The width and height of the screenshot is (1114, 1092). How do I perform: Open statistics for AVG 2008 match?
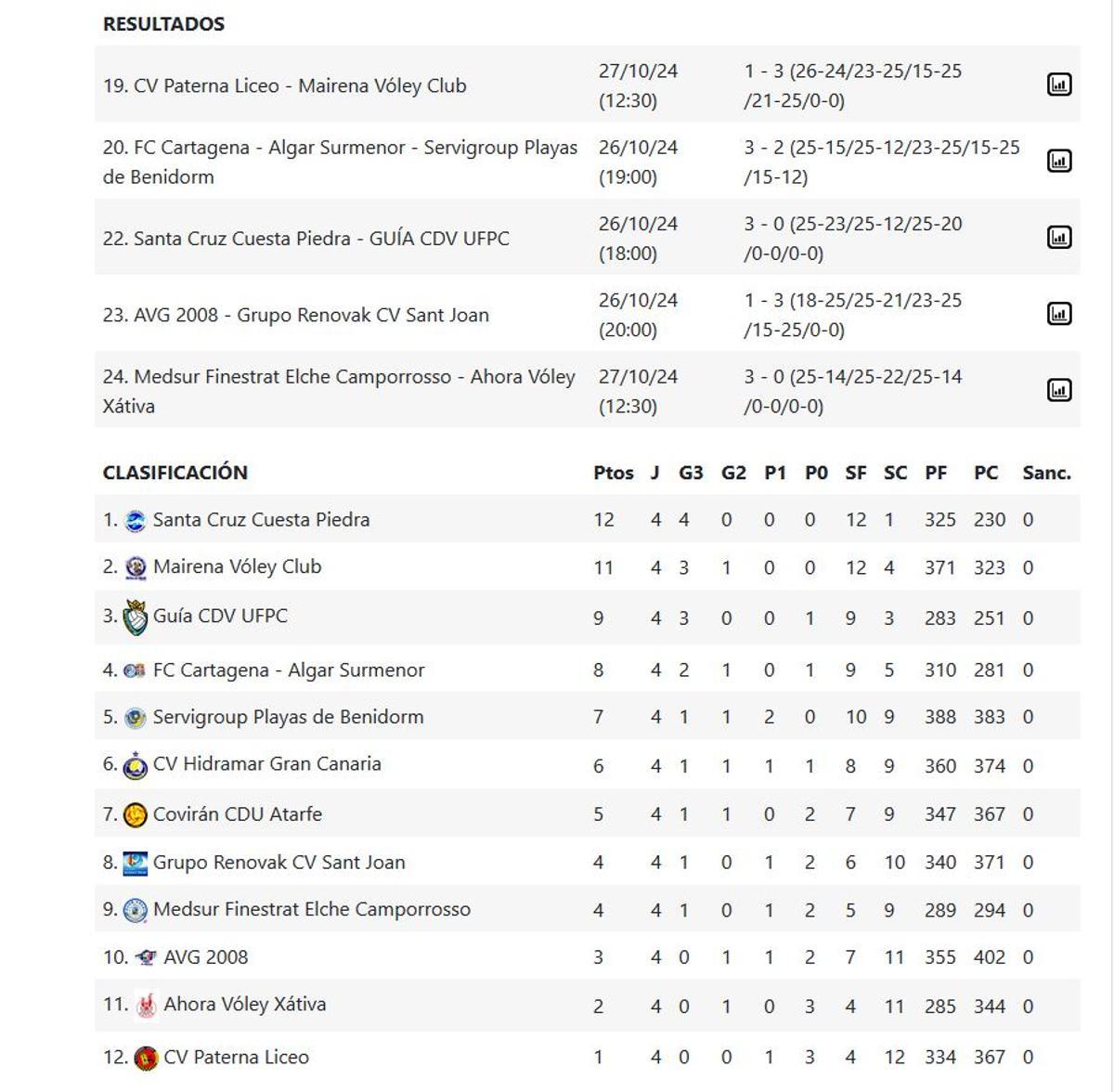(1058, 313)
